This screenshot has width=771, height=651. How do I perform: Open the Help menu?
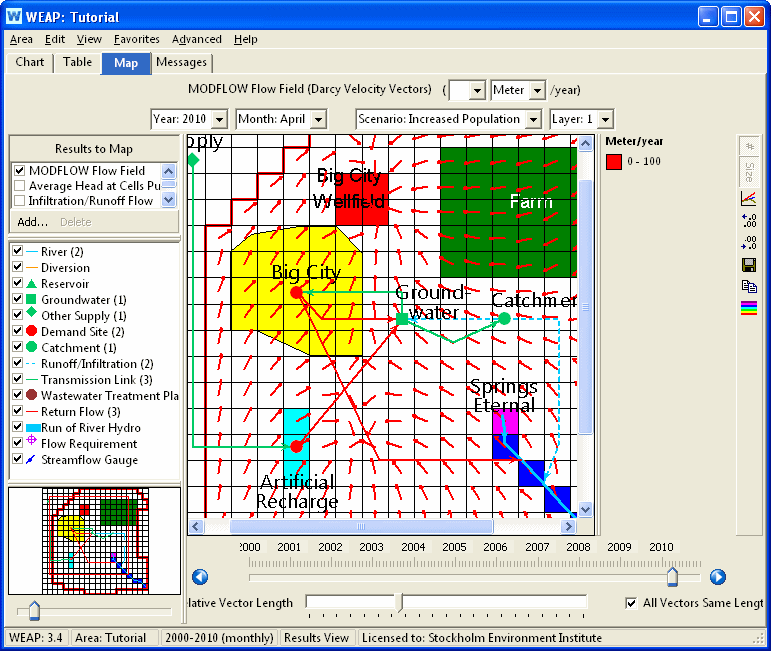pos(245,39)
